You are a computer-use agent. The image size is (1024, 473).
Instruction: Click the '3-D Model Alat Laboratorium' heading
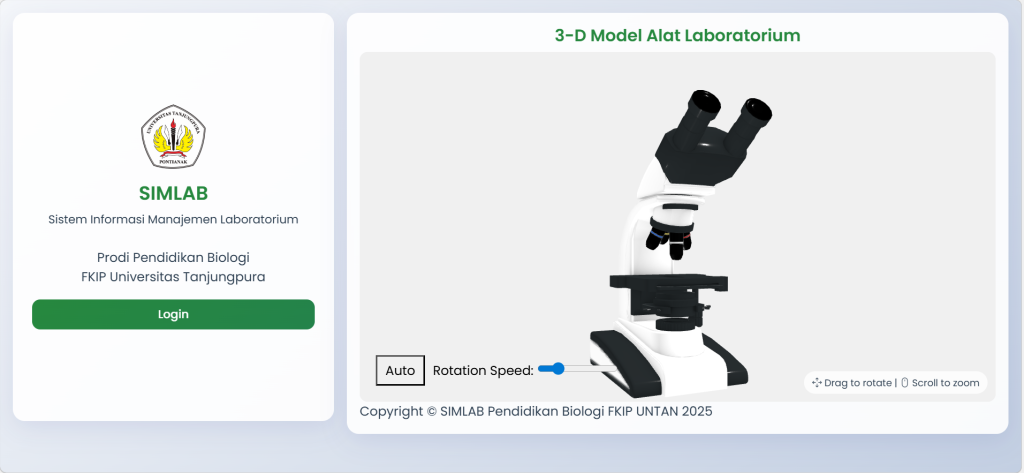pyautogui.click(x=677, y=36)
